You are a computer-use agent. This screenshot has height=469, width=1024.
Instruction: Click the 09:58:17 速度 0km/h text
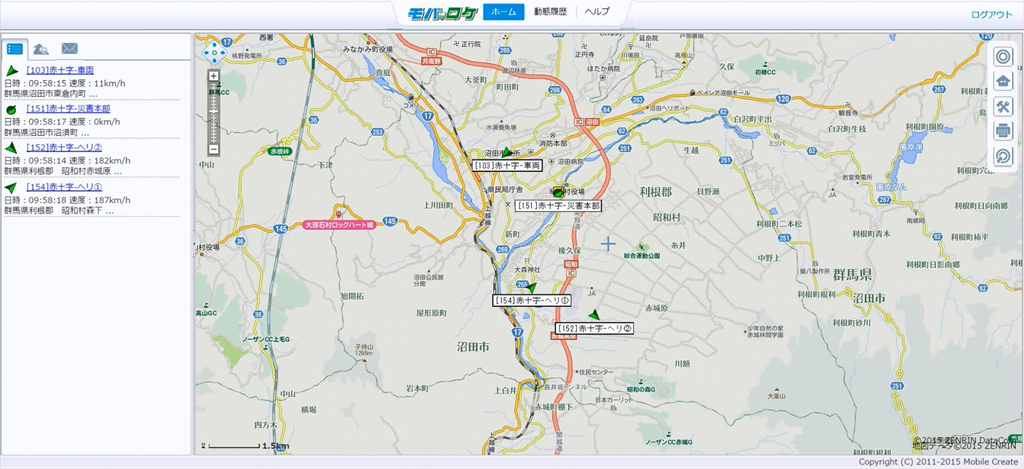(62, 121)
